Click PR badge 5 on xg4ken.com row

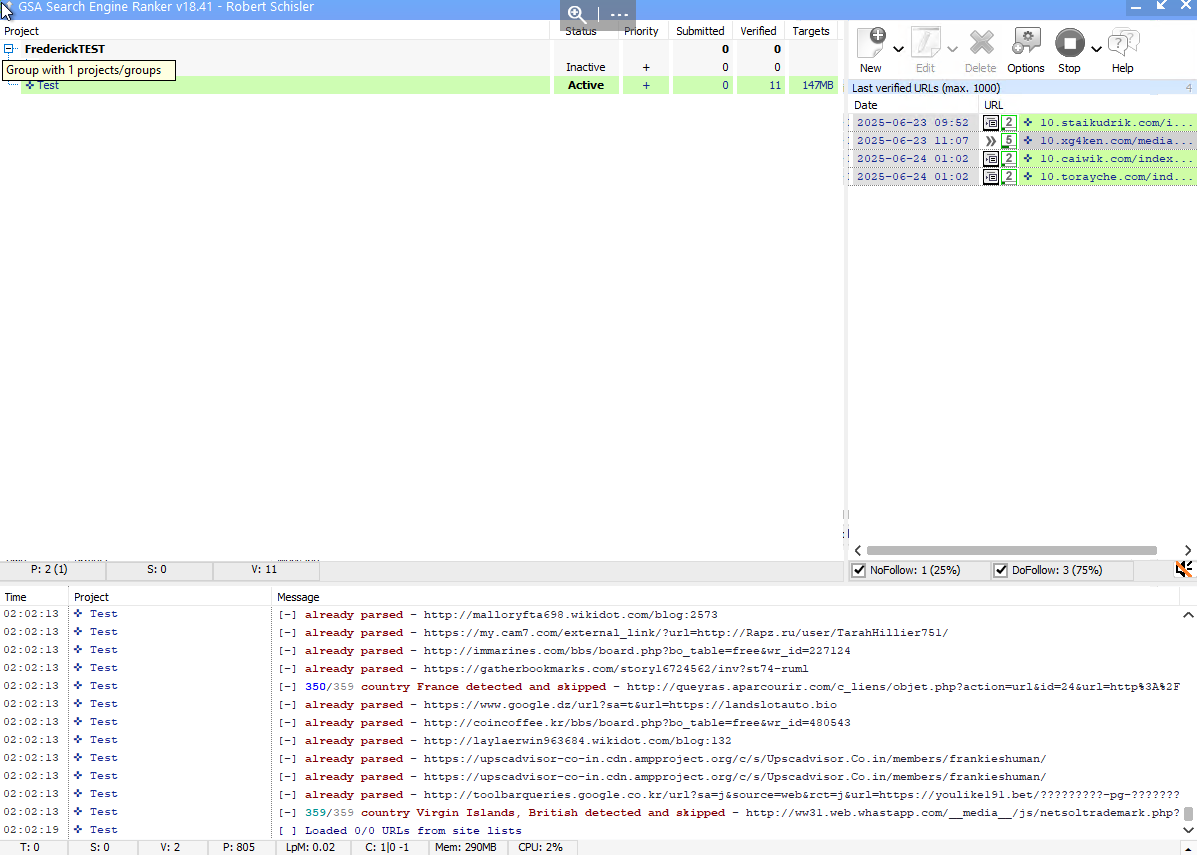1008,140
